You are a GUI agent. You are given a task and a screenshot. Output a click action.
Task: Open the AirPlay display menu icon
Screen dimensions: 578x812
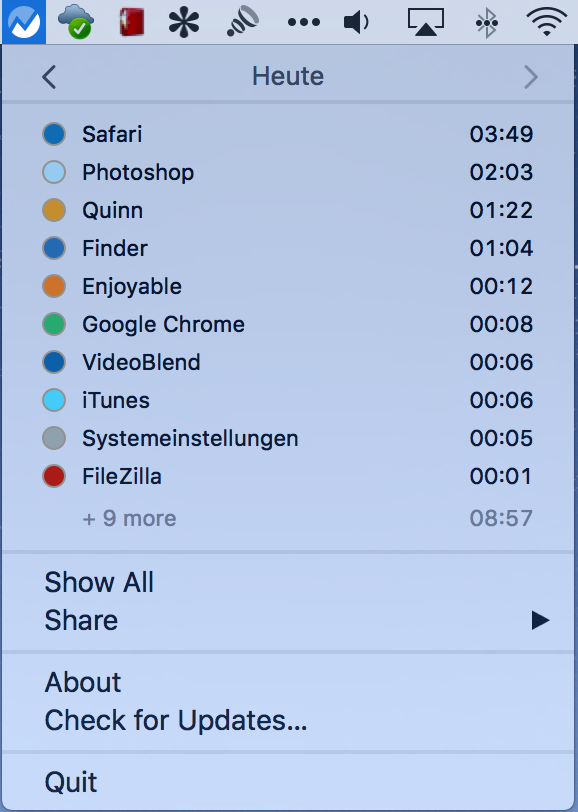click(426, 22)
